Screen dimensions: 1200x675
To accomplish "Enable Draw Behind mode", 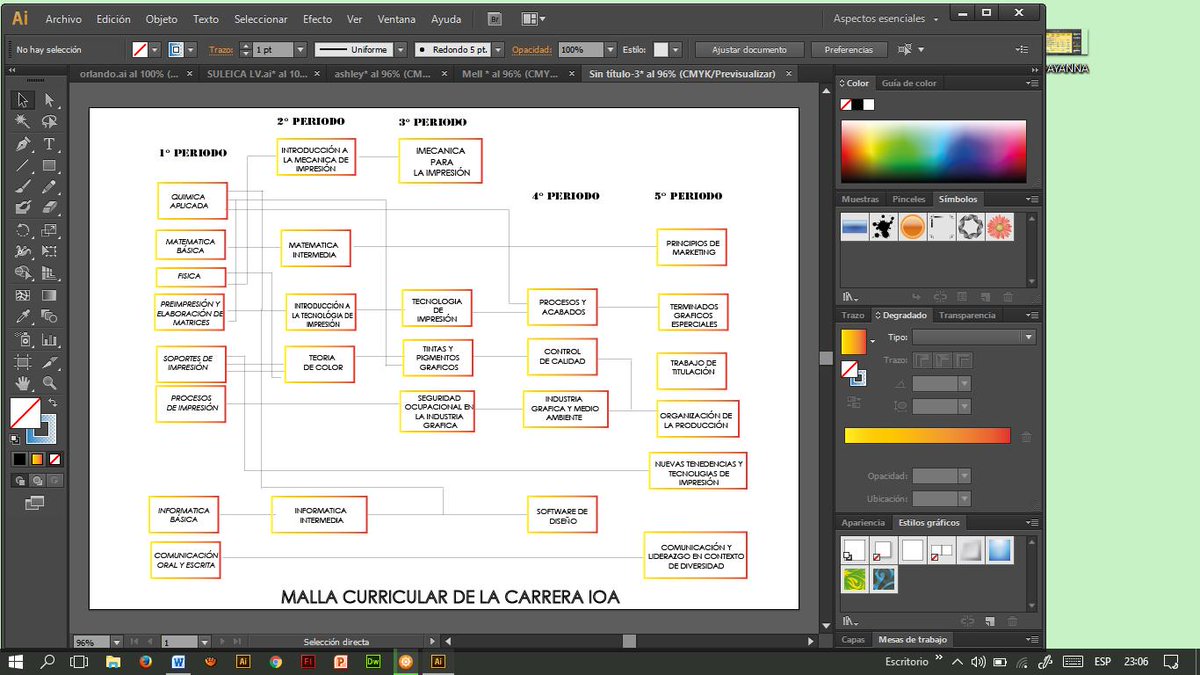I will (x=37, y=481).
